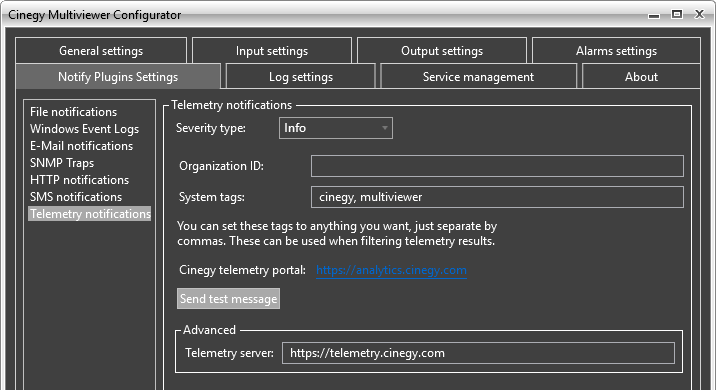The width and height of the screenshot is (716, 390).
Task: Minimize the Configurator window
Action: [654, 15]
